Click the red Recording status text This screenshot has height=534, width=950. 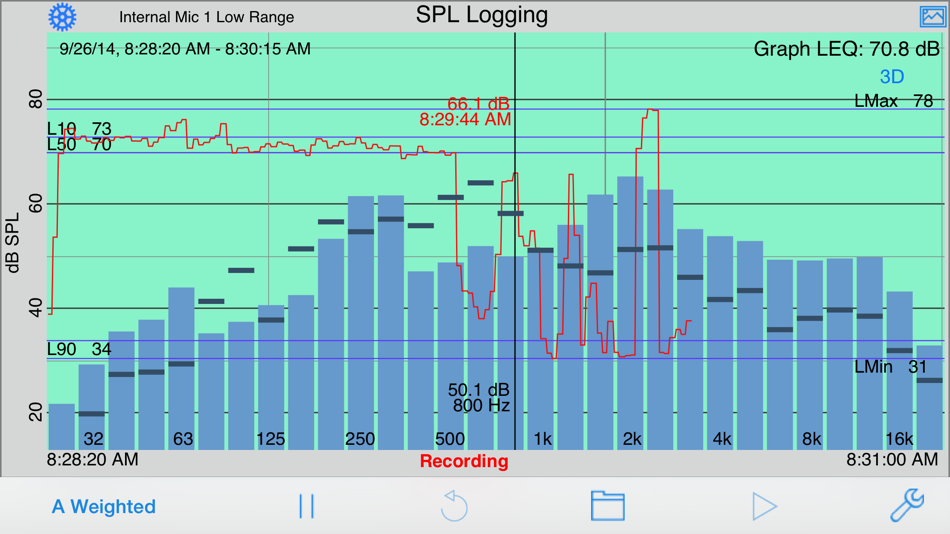click(464, 461)
